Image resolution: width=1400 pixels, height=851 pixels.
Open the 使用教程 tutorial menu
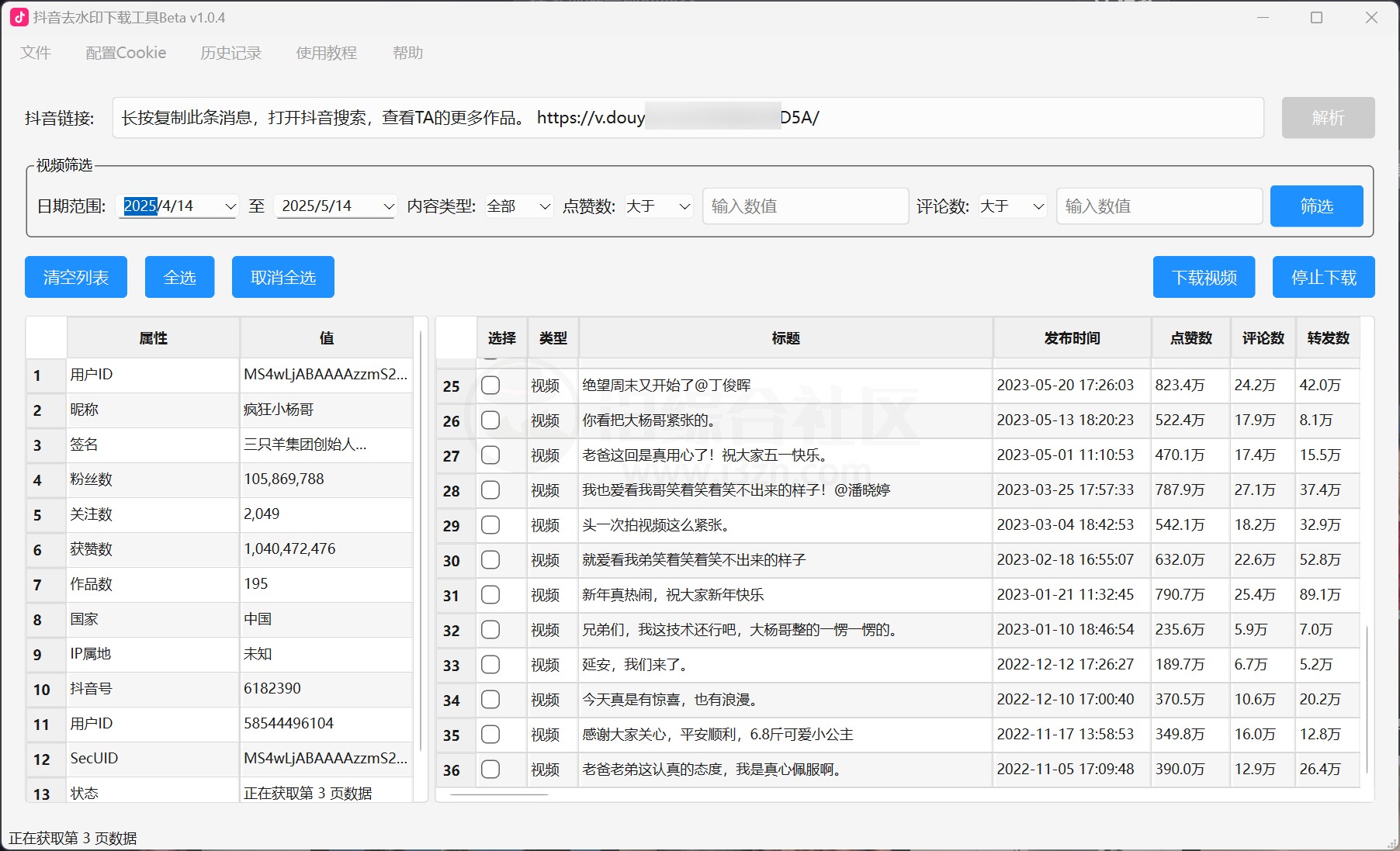[x=326, y=53]
